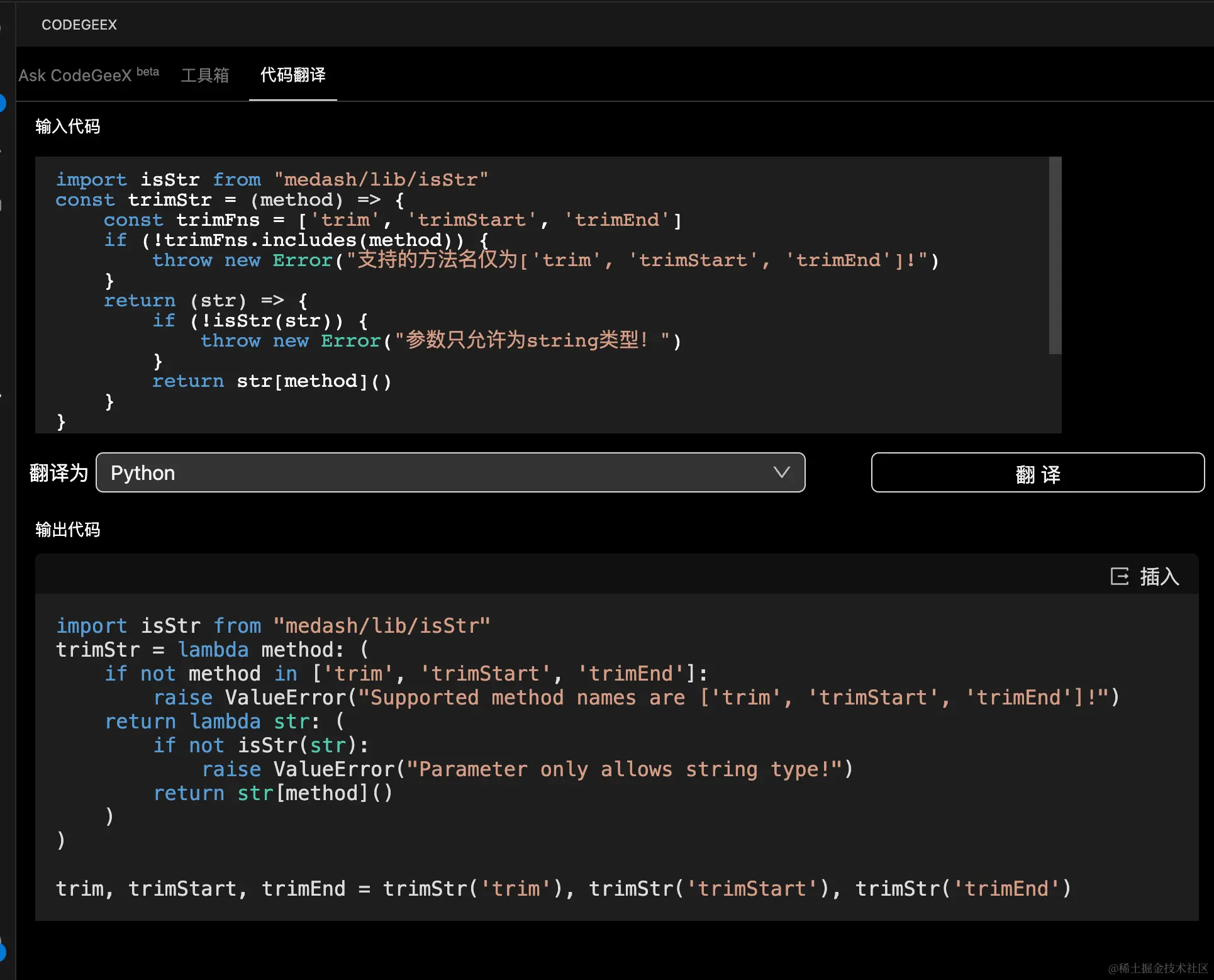Click the dropdown chevron arrow in Python selector

tap(781, 472)
